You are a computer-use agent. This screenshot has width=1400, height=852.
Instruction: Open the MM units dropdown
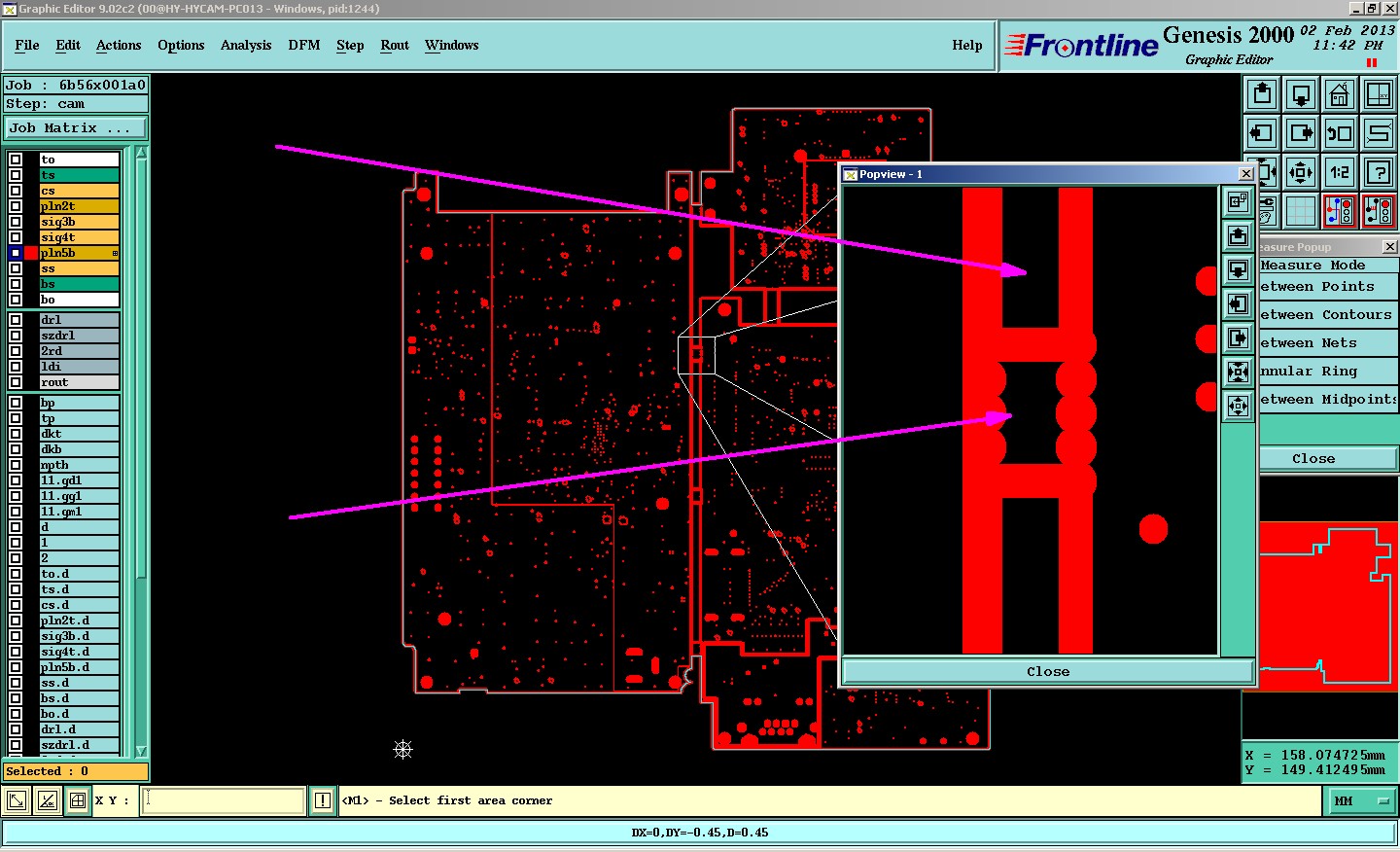pos(1361,801)
